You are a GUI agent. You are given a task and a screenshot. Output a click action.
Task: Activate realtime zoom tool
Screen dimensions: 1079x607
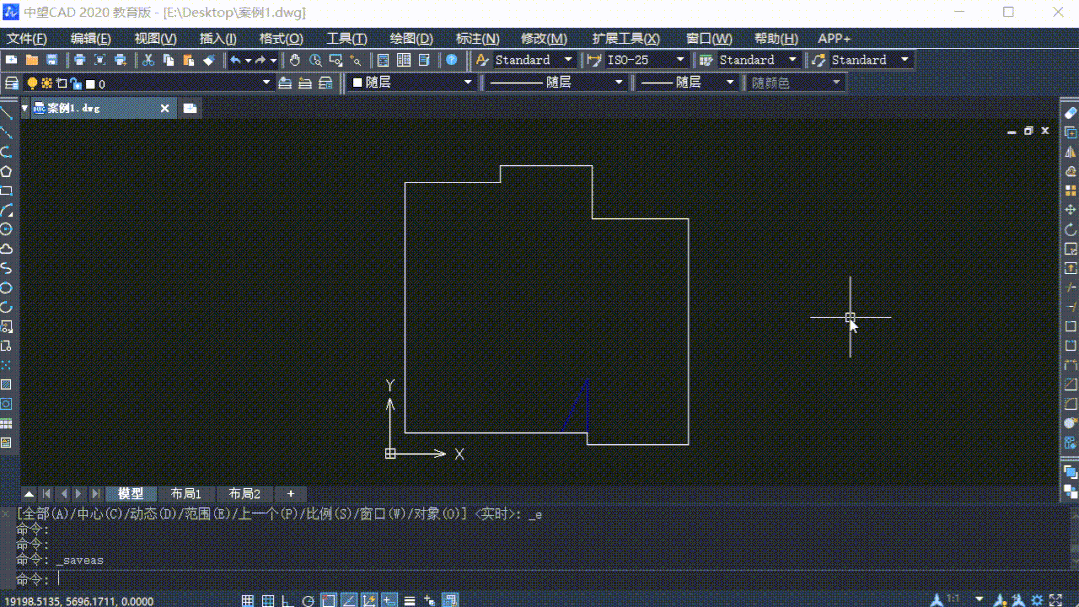(x=315, y=61)
